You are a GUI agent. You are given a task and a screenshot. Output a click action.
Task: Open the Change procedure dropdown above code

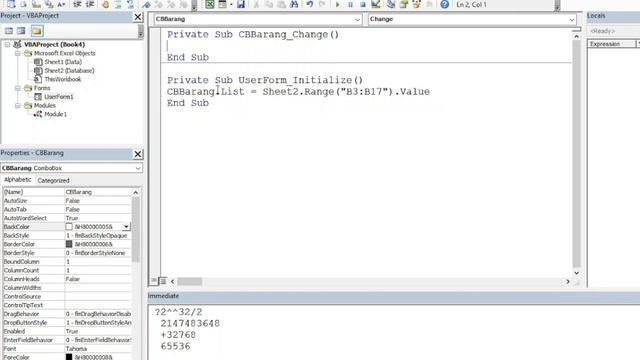(571, 19)
